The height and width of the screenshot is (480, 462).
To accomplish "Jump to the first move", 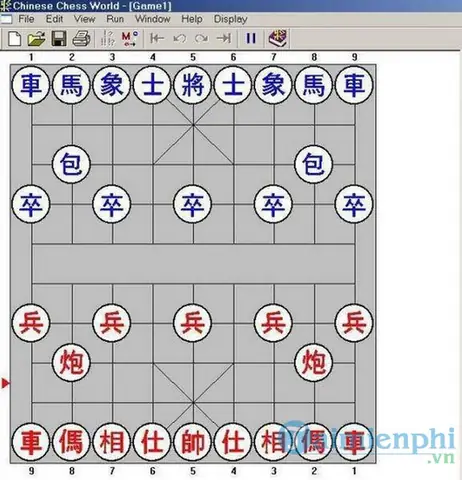I will pos(157,39).
